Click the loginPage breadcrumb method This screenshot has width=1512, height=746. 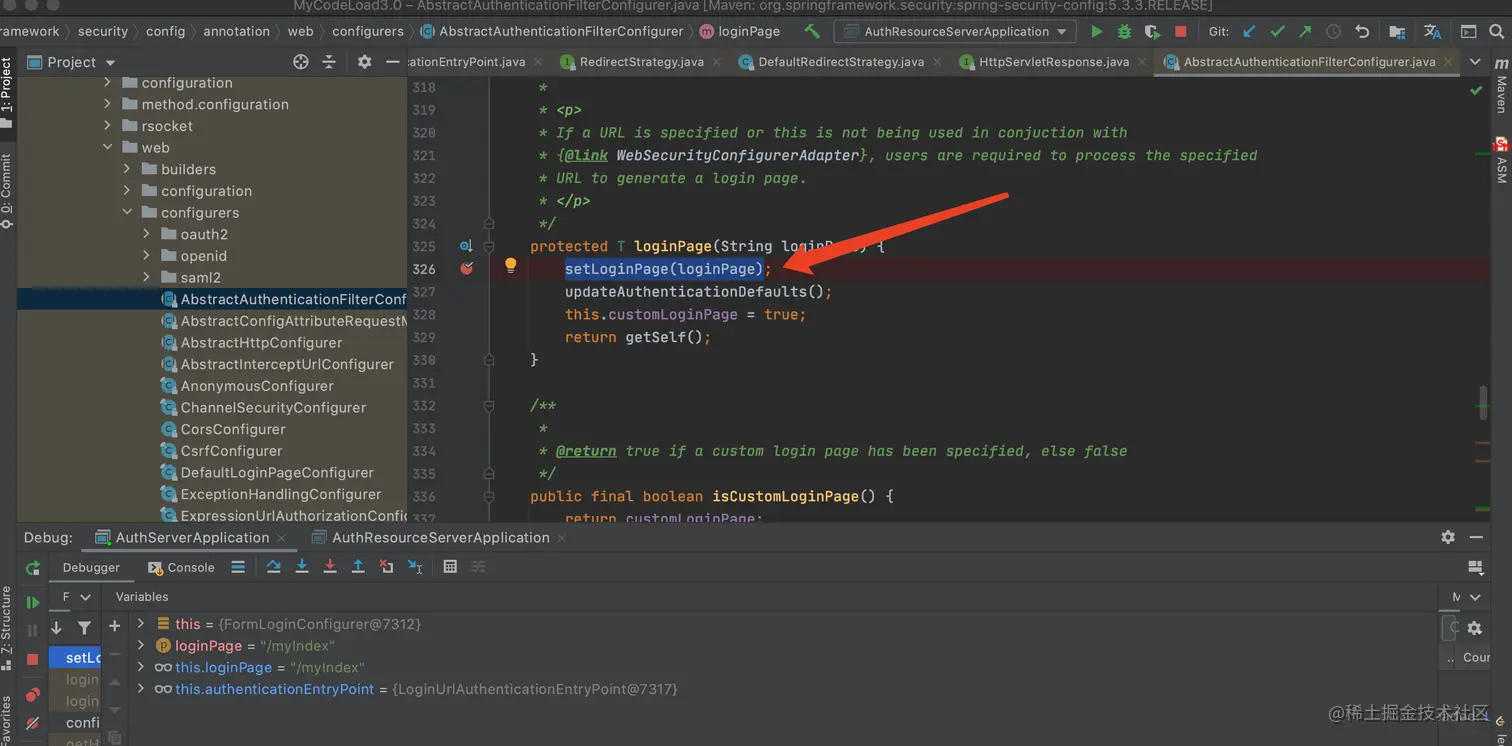tap(739, 31)
